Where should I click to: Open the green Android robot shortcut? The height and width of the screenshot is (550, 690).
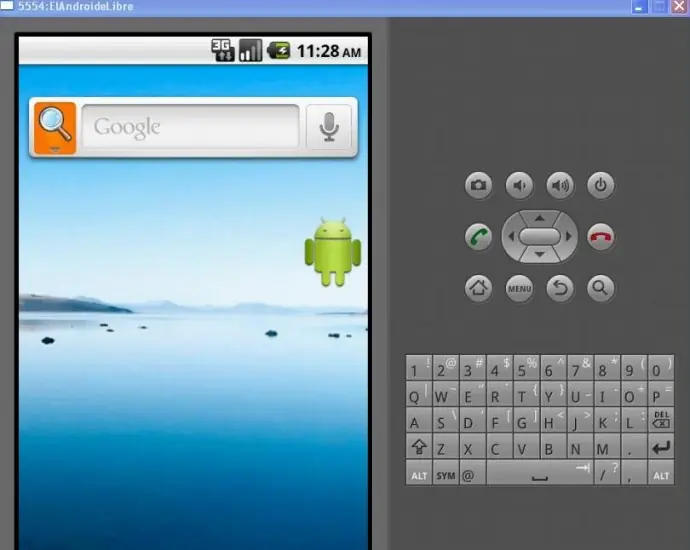(333, 252)
